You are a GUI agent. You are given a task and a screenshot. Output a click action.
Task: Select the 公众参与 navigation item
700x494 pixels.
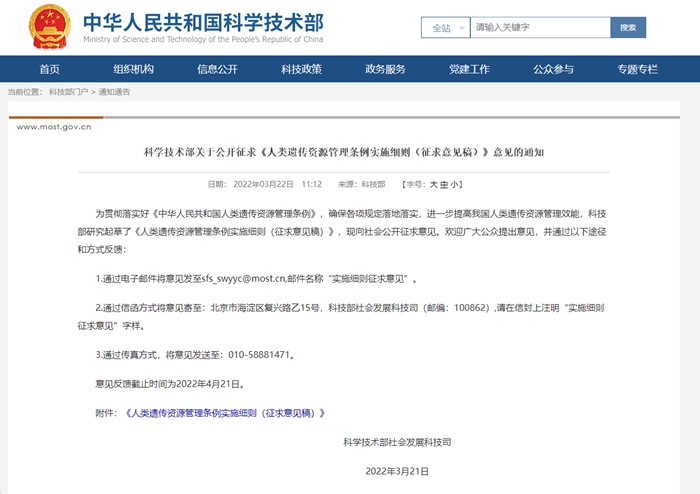(x=553, y=69)
